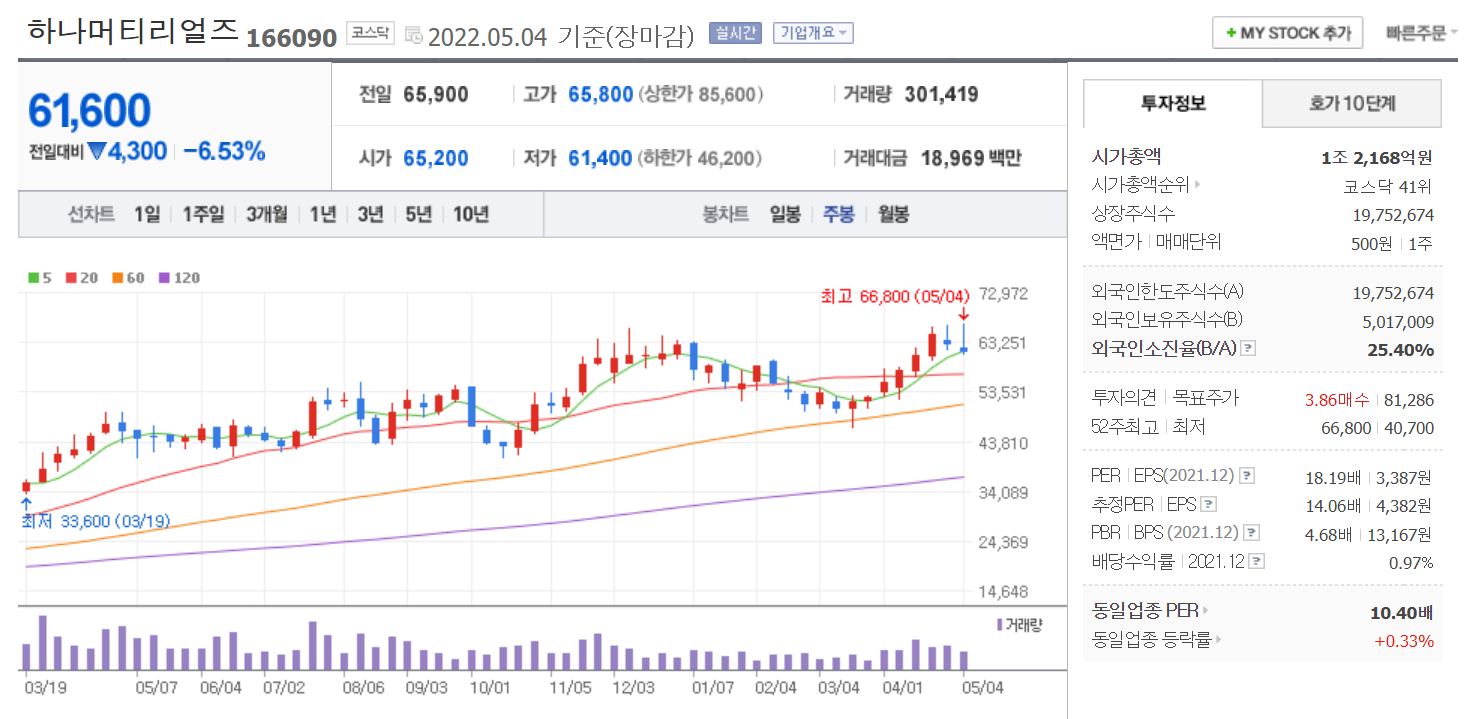Click the 거래량 value 301,419
The height and width of the screenshot is (719, 1475).
941,95
